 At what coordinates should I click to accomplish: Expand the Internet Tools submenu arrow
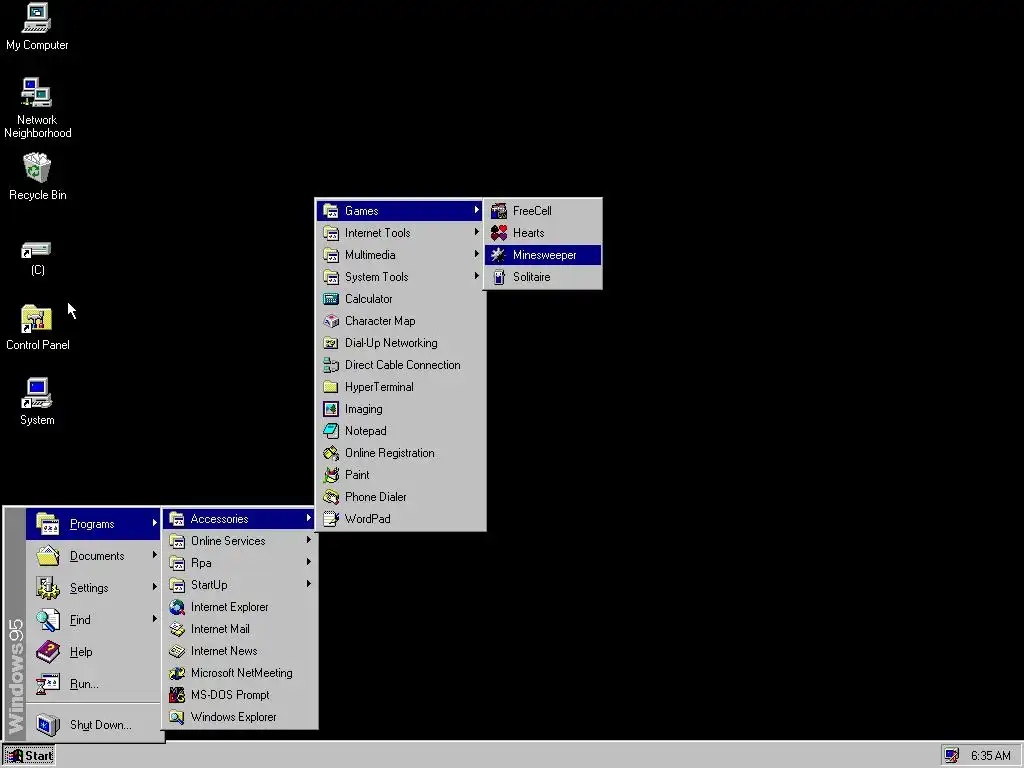(477, 232)
